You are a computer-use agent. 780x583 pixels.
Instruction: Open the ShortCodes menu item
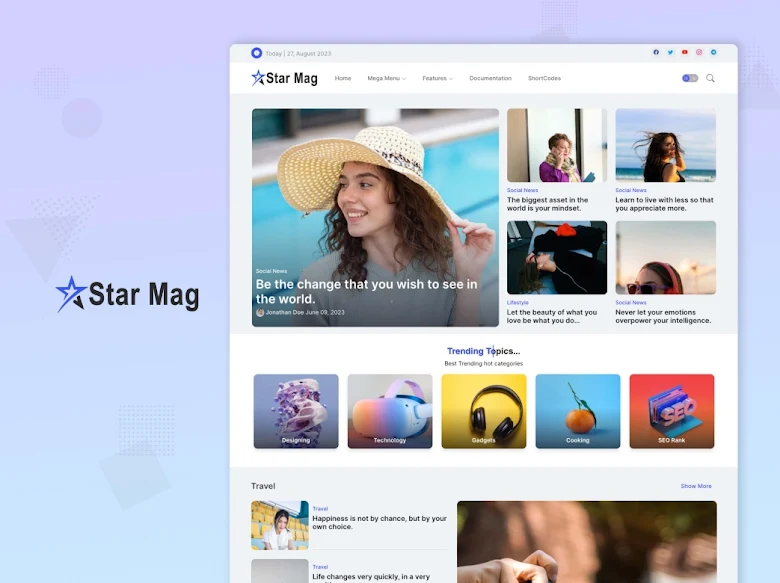tap(544, 78)
